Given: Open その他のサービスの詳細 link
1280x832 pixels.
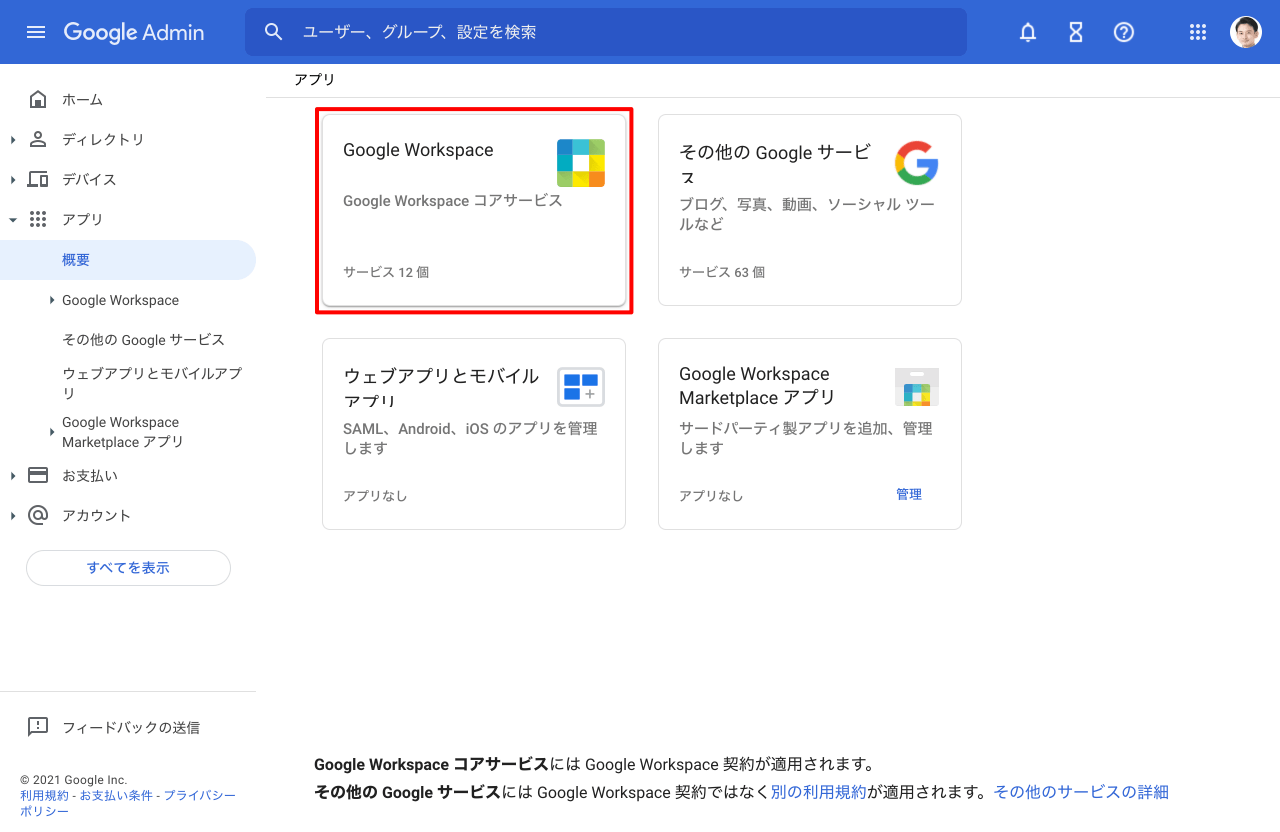Looking at the screenshot, I should (x=1081, y=792).
